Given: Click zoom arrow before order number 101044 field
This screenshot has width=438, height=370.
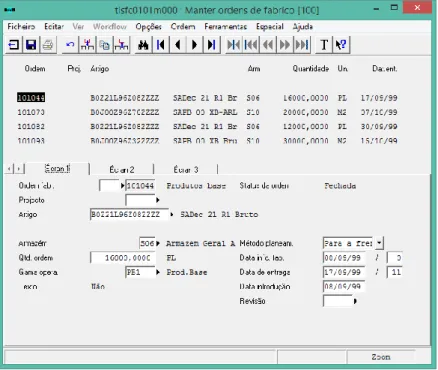Looking at the screenshot, I should (122, 186).
